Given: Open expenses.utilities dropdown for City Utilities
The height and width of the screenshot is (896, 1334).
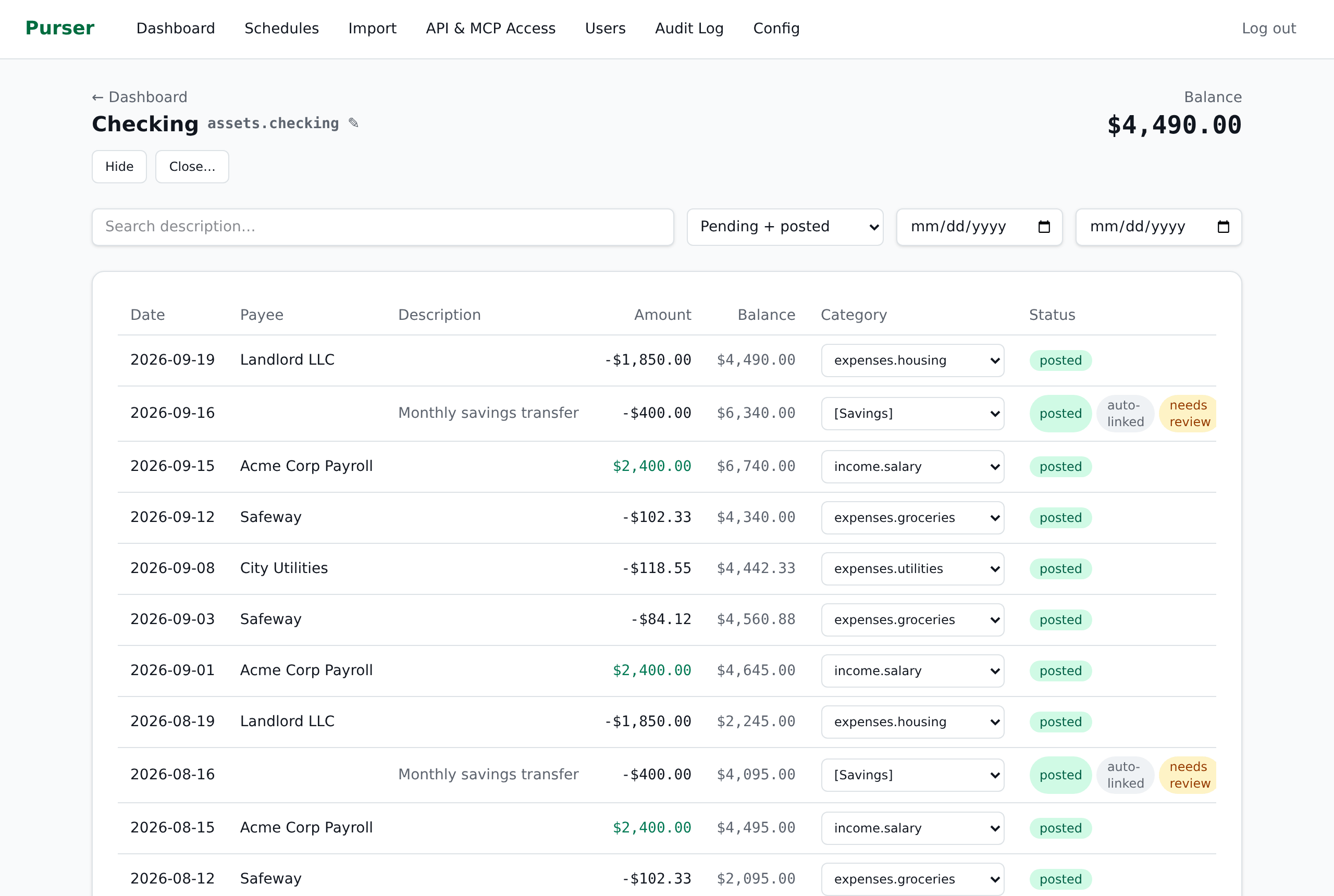Looking at the screenshot, I should coord(912,568).
